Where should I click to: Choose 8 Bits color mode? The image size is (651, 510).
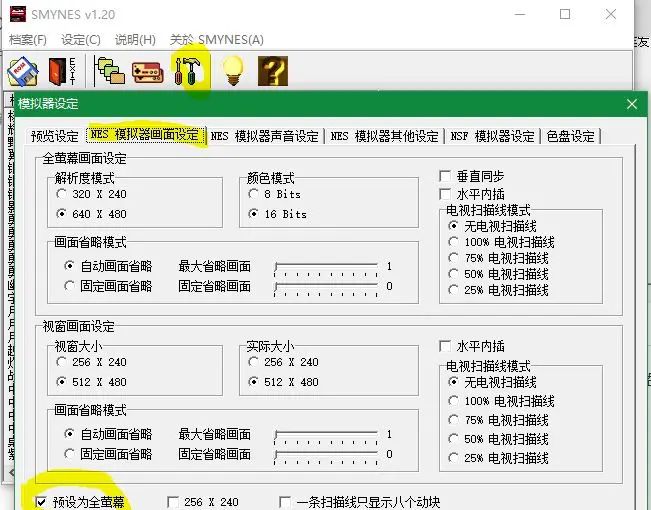click(x=274, y=194)
